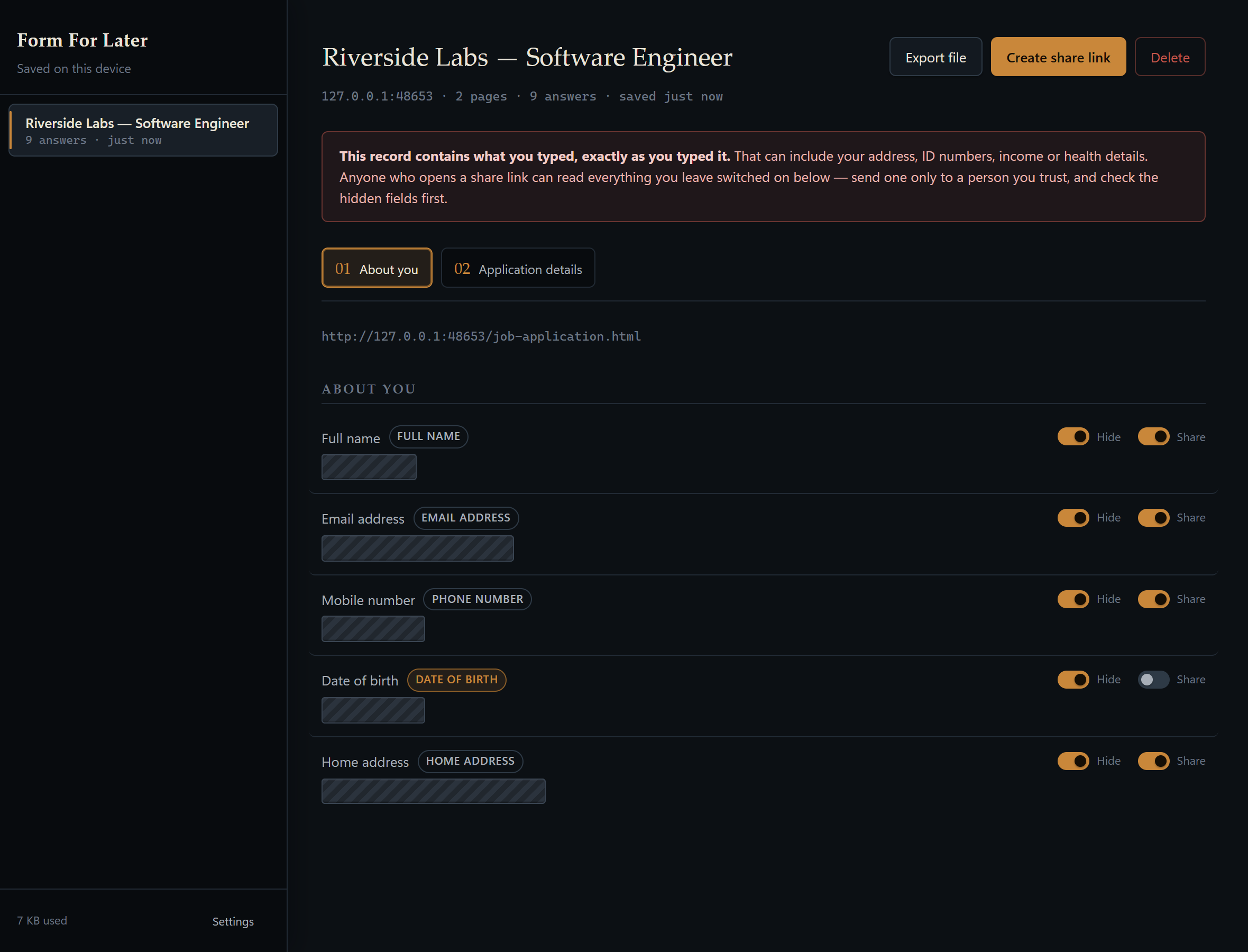
Task: Switch to 02 Application details tab
Action: (x=518, y=268)
